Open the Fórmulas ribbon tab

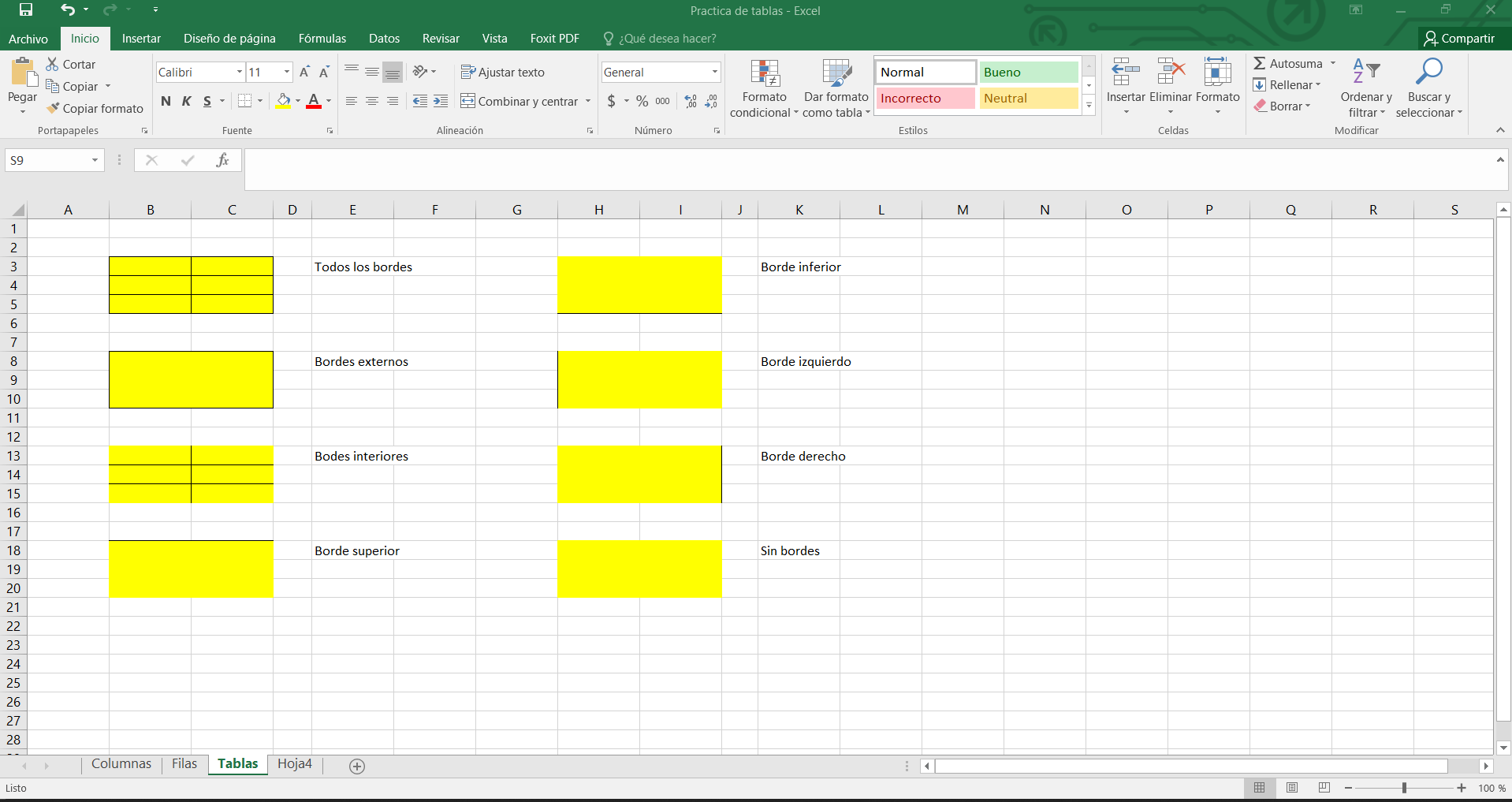(322, 39)
